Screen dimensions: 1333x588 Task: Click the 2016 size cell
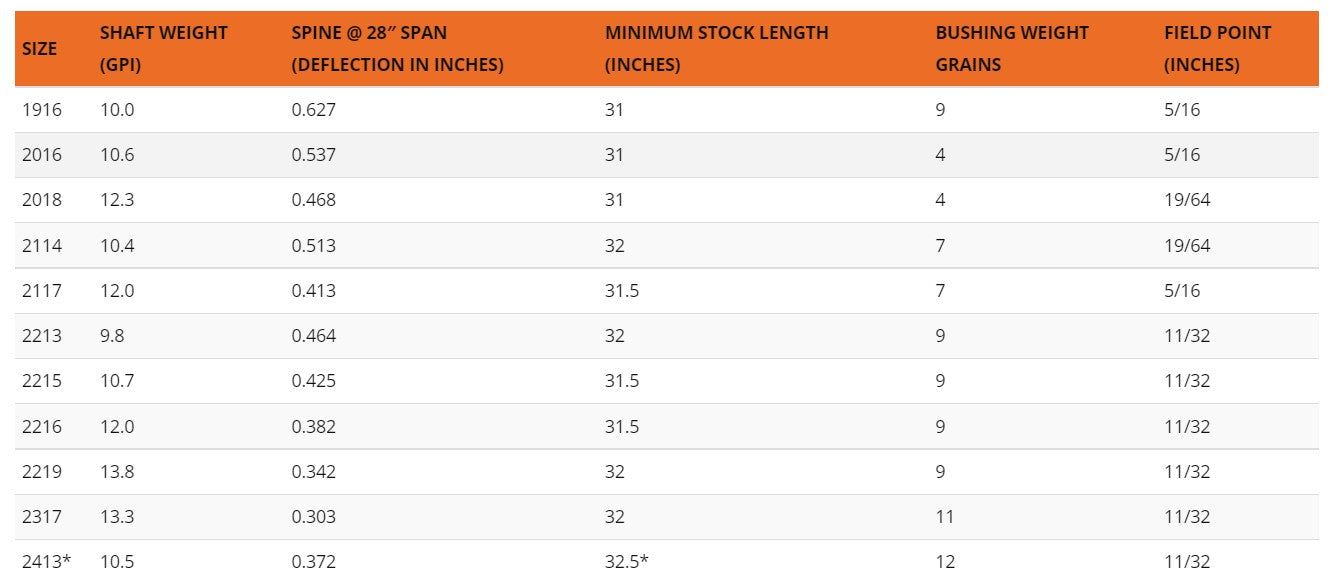click(x=42, y=155)
